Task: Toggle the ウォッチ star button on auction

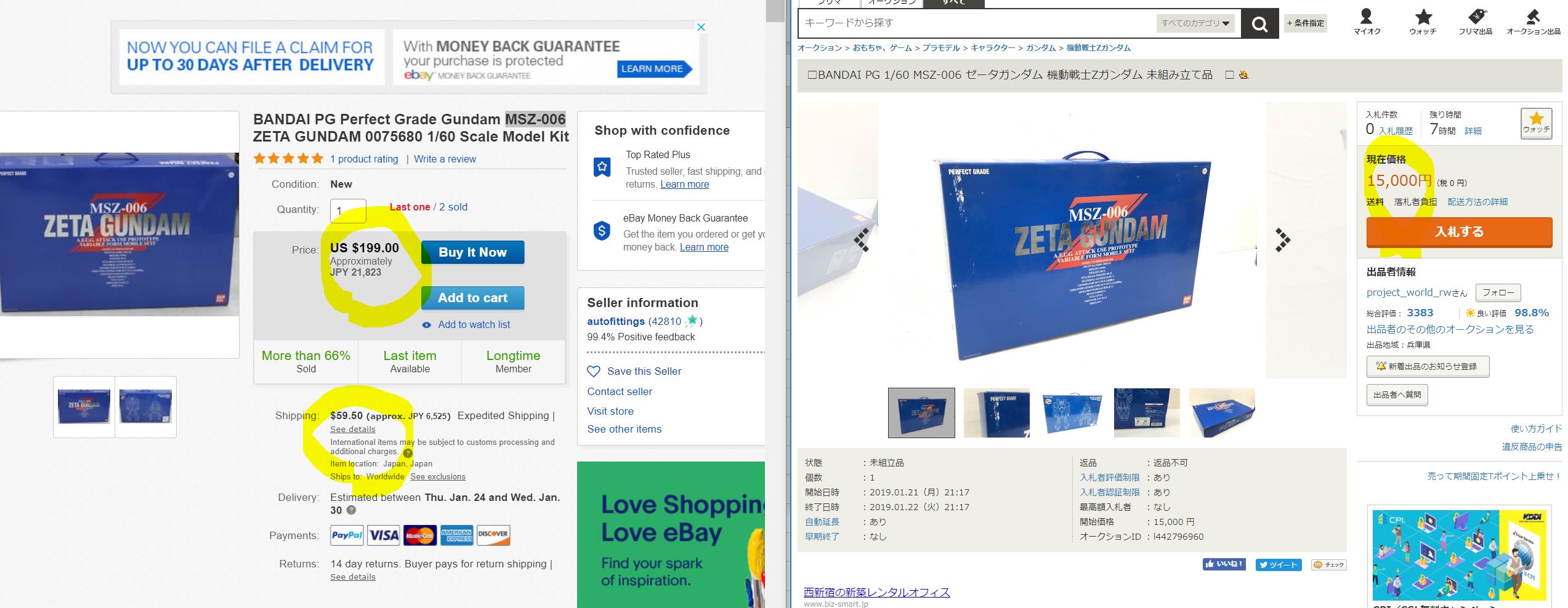Action: (x=1536, y=123)
